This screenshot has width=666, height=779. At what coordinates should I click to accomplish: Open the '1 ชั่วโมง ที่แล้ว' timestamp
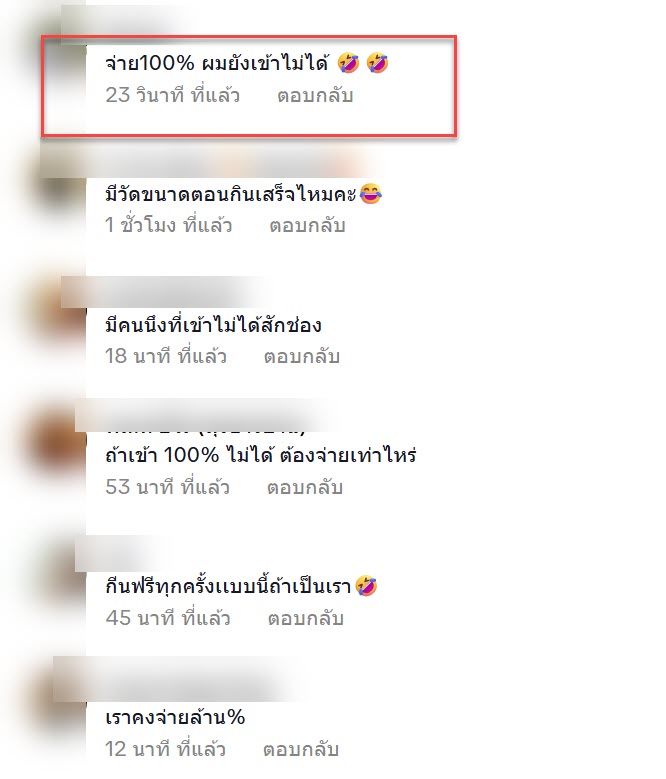[x=168, y=225]
